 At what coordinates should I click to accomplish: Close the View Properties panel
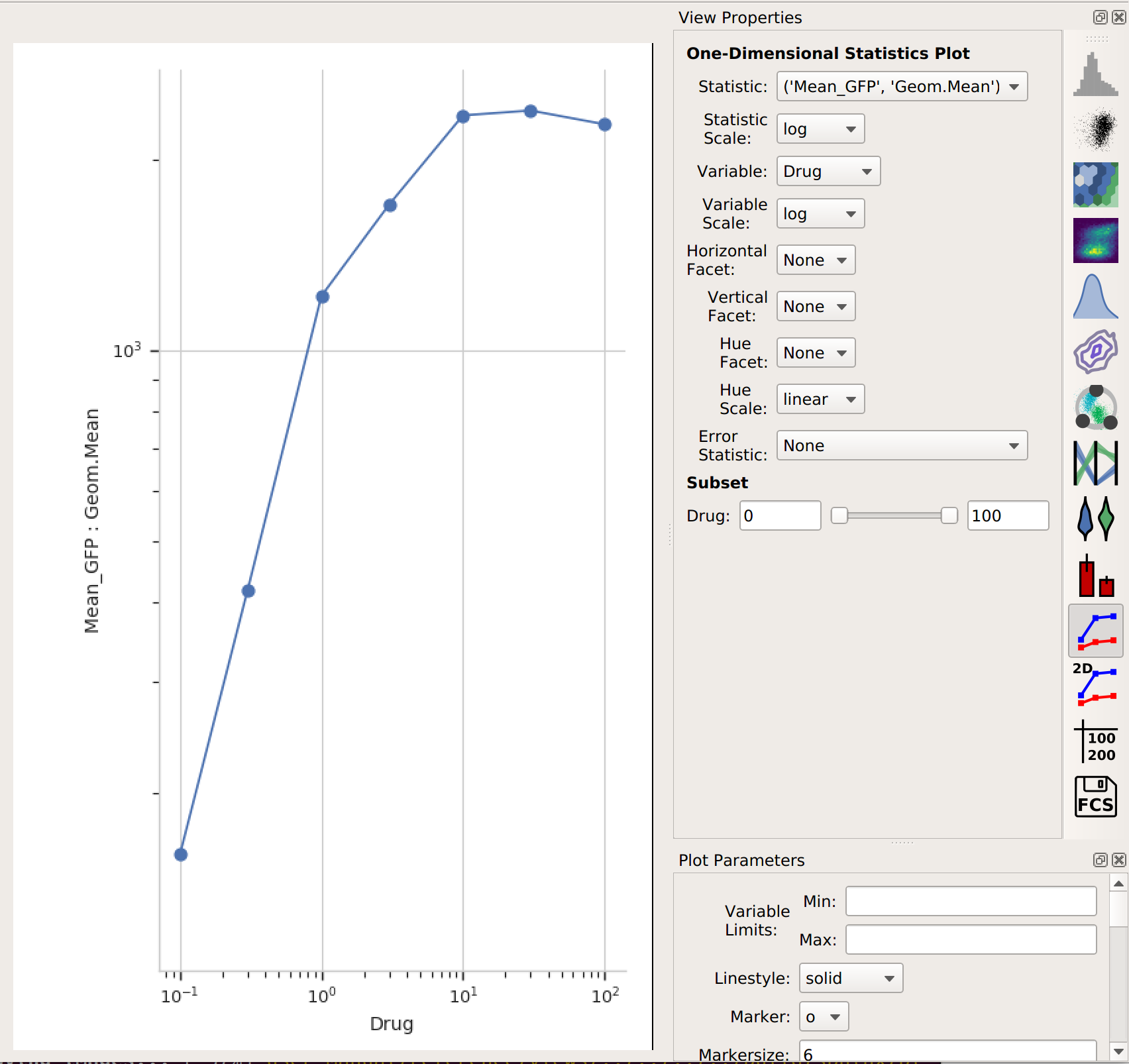pyautogui.click(x=1118, y=17)
